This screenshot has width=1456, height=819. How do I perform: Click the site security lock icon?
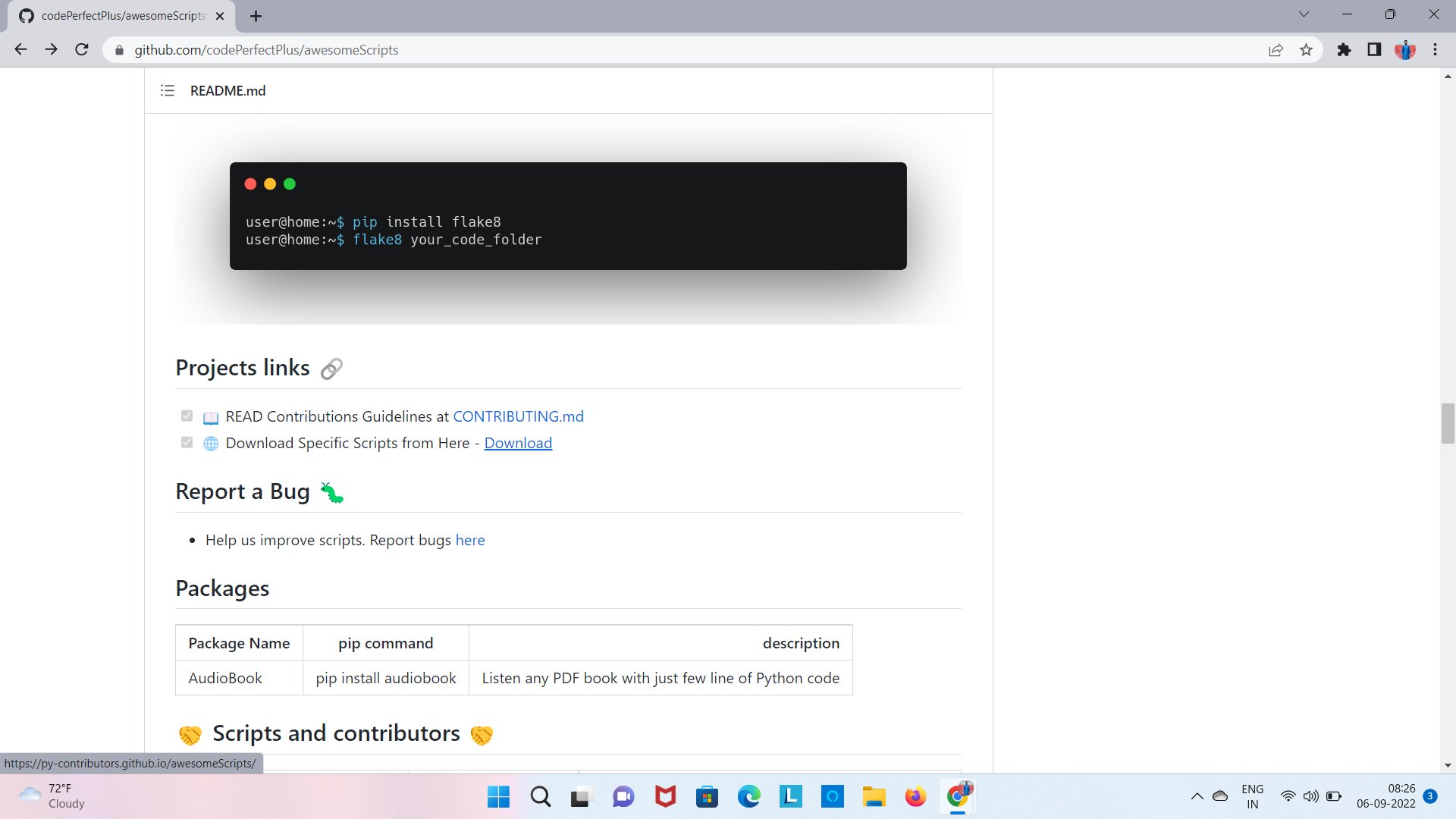tap(119, 50)
